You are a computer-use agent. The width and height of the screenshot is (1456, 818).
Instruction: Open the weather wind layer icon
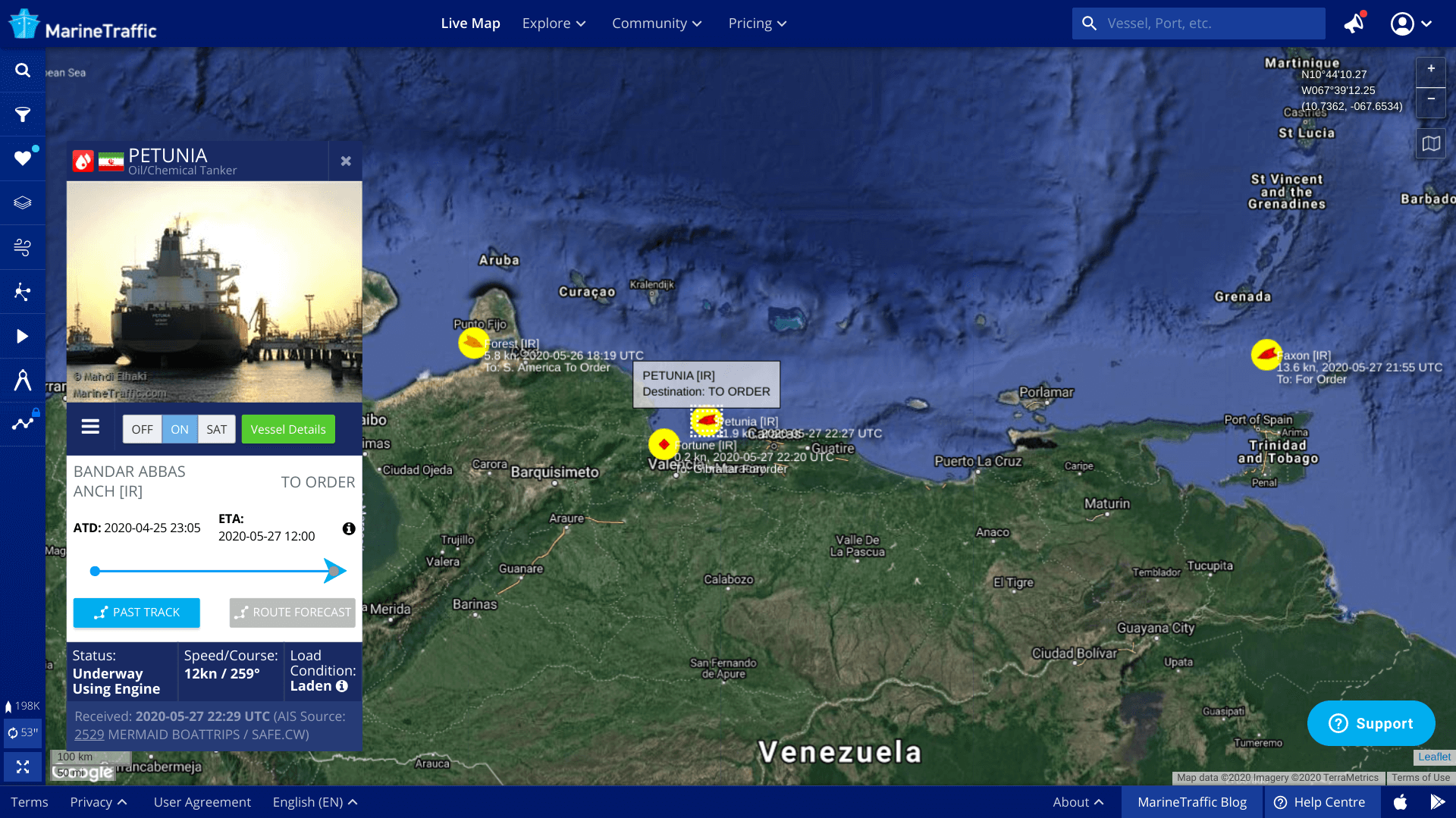click(x=23, y=247)
